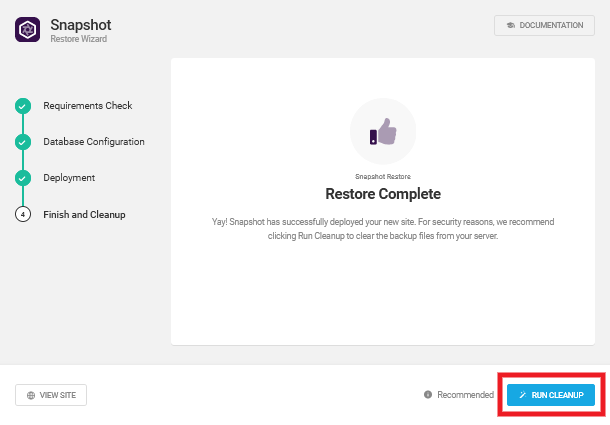The width and height of the screenshot is (610, 425).
Task: Click the 'Yay! Snapshot has successfully deployed' paragraph
Action: 383,229
